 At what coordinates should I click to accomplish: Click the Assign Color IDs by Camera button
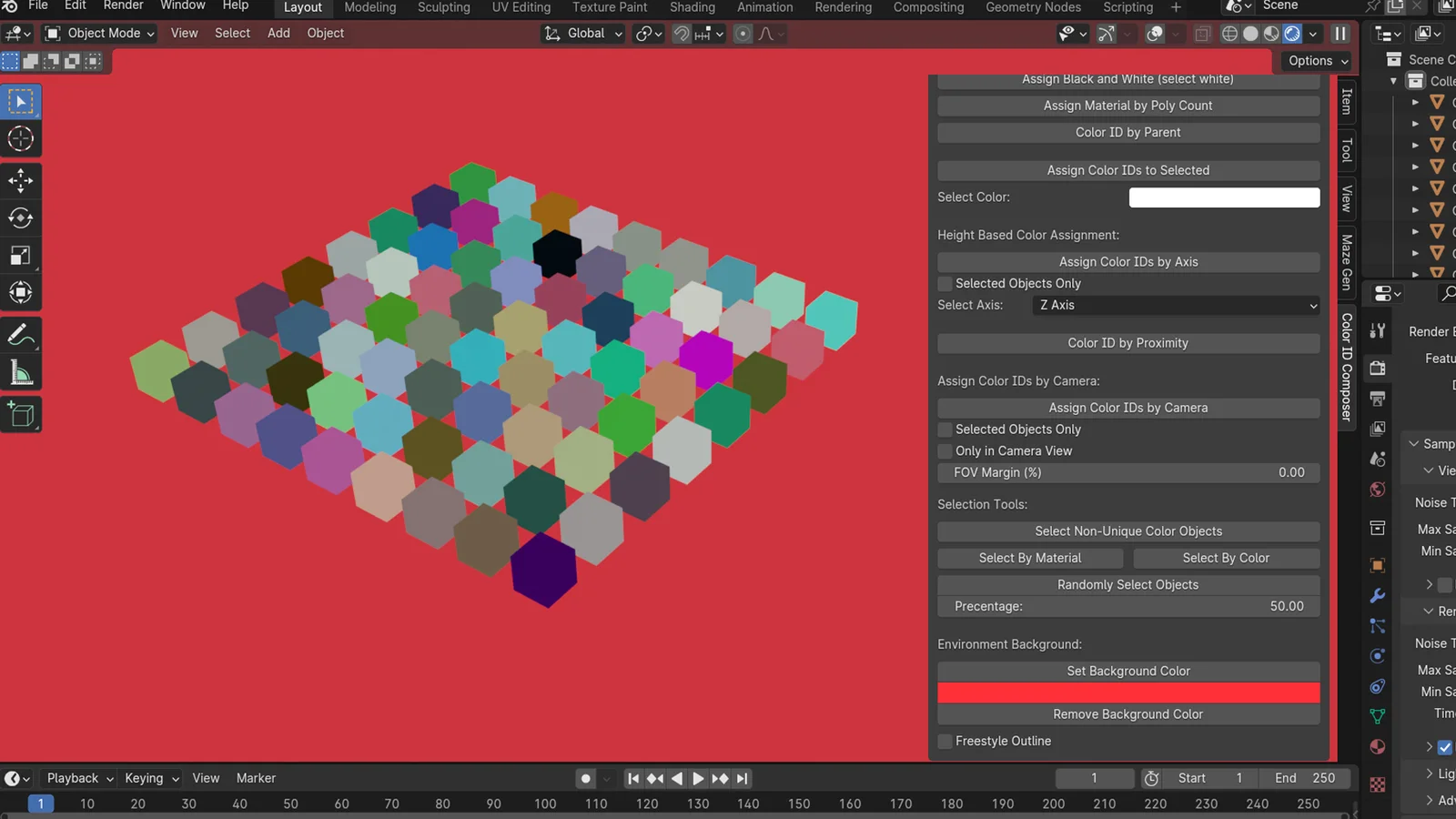point(1127,408)
